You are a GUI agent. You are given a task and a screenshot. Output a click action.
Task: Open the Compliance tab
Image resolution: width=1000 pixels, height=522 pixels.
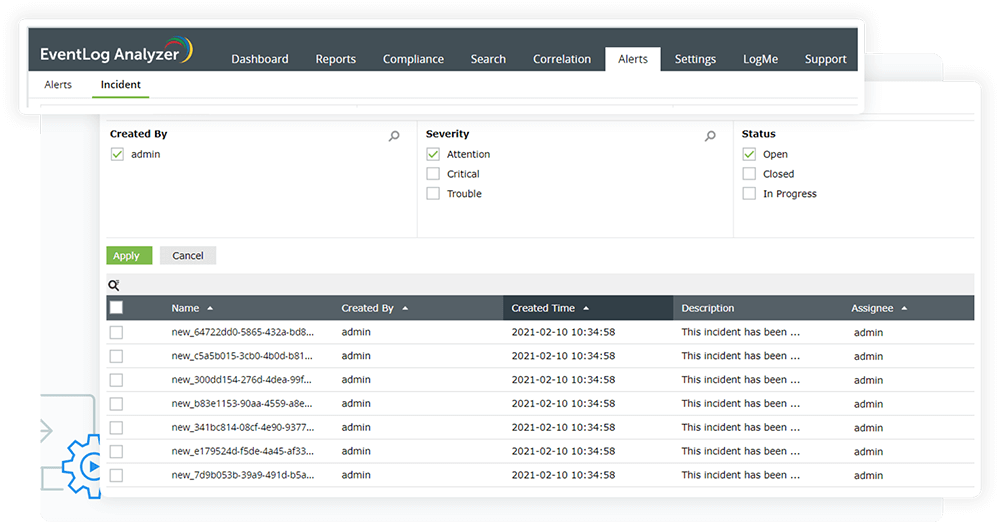coord(413,59)
